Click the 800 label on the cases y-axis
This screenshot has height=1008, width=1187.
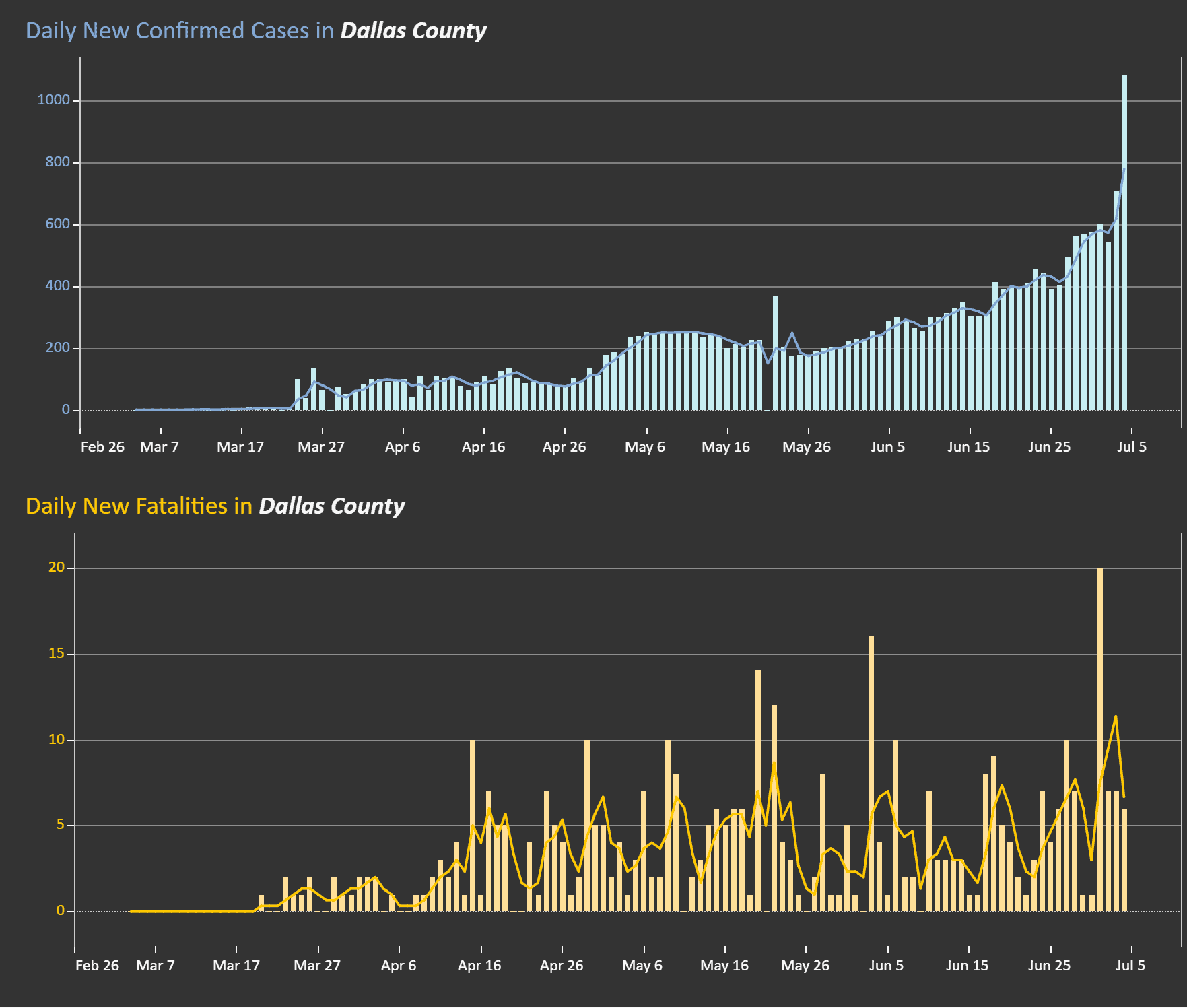click(58, 162)
